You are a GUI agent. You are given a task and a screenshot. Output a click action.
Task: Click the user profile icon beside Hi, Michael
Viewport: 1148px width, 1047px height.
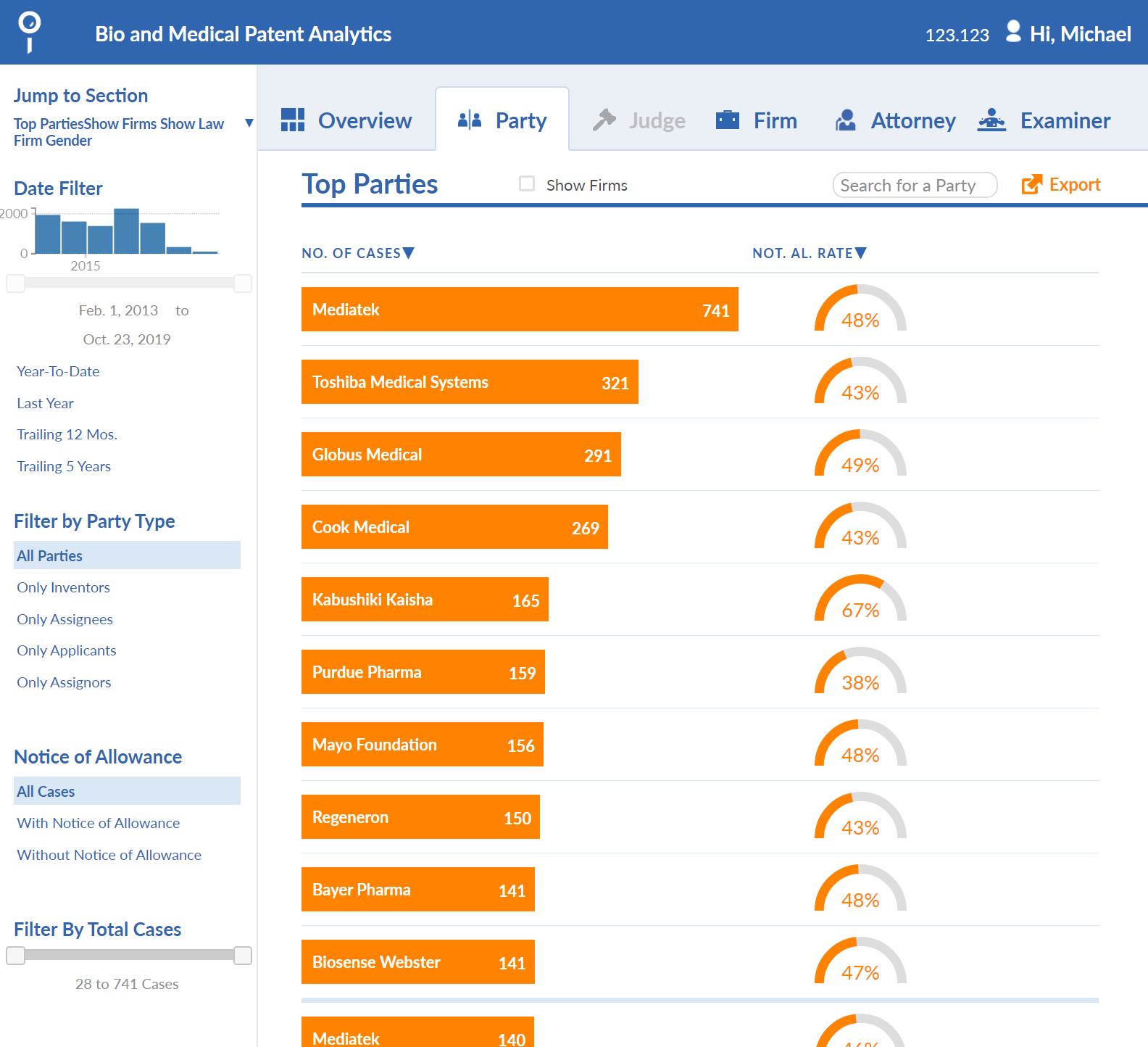point(1013,31)
